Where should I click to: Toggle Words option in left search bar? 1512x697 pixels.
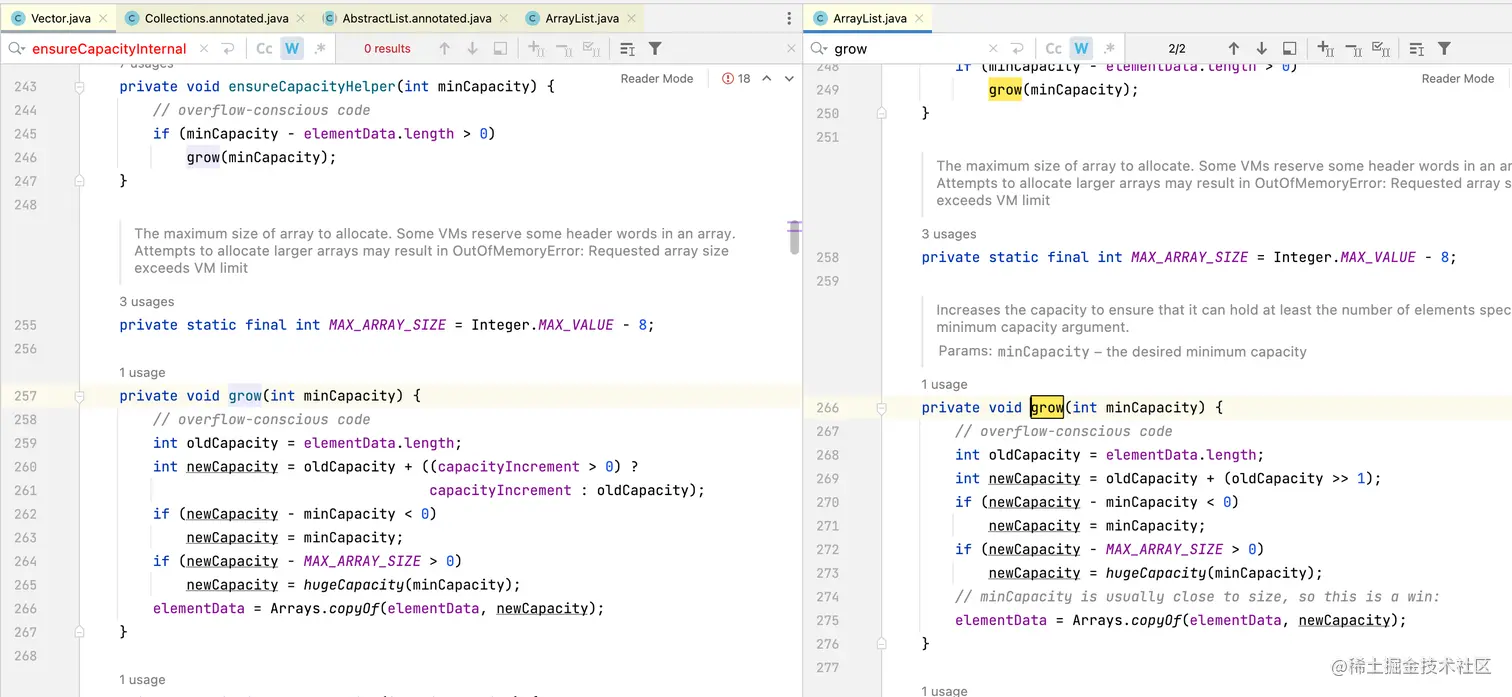[292, 48]
